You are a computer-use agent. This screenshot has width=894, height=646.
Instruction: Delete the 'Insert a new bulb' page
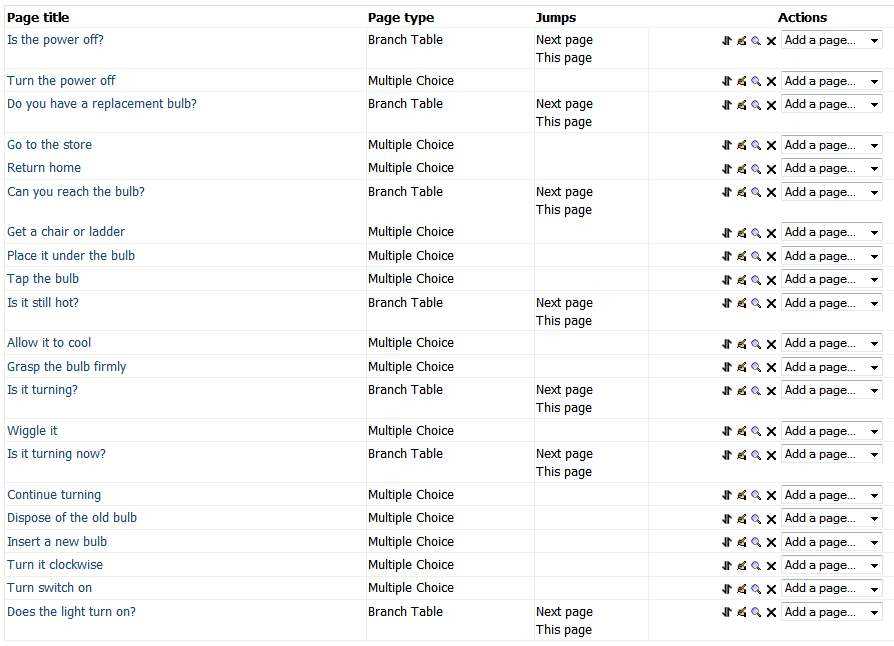pyautogui.click(x=771, y=543)
